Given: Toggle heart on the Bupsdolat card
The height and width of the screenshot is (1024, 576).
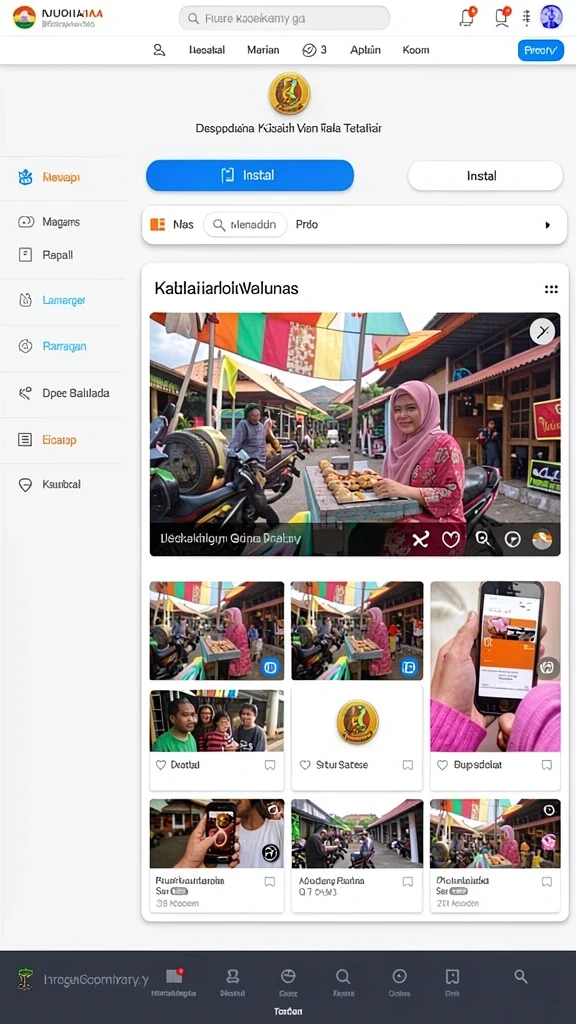Looking at the screenshot, I should coord(442,765).
